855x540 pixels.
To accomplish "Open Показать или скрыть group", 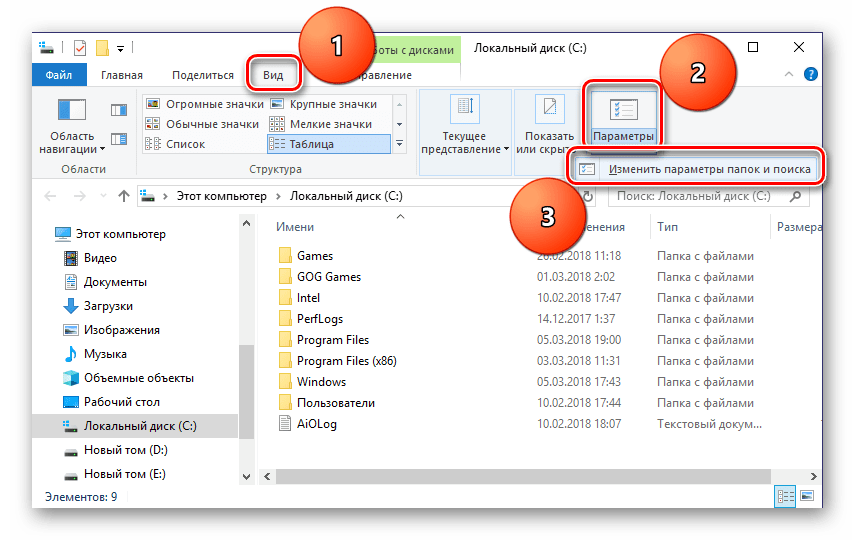I will [x=545, y=125].
